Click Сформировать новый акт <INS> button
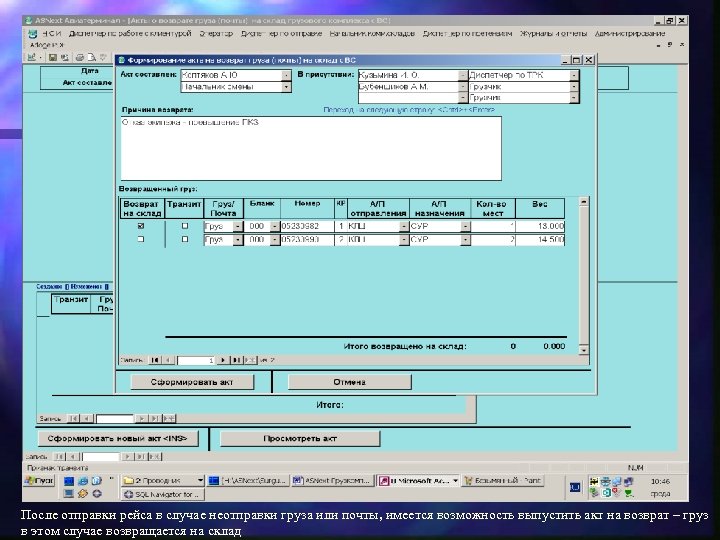This screenshot has width=720, height=540. coord(118,439)
